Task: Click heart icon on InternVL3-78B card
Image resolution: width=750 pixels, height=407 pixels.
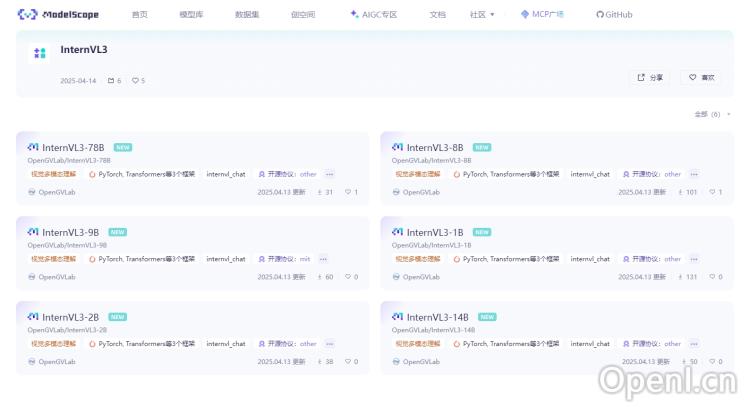Action: pyautogui.click(x=348, y=192)
